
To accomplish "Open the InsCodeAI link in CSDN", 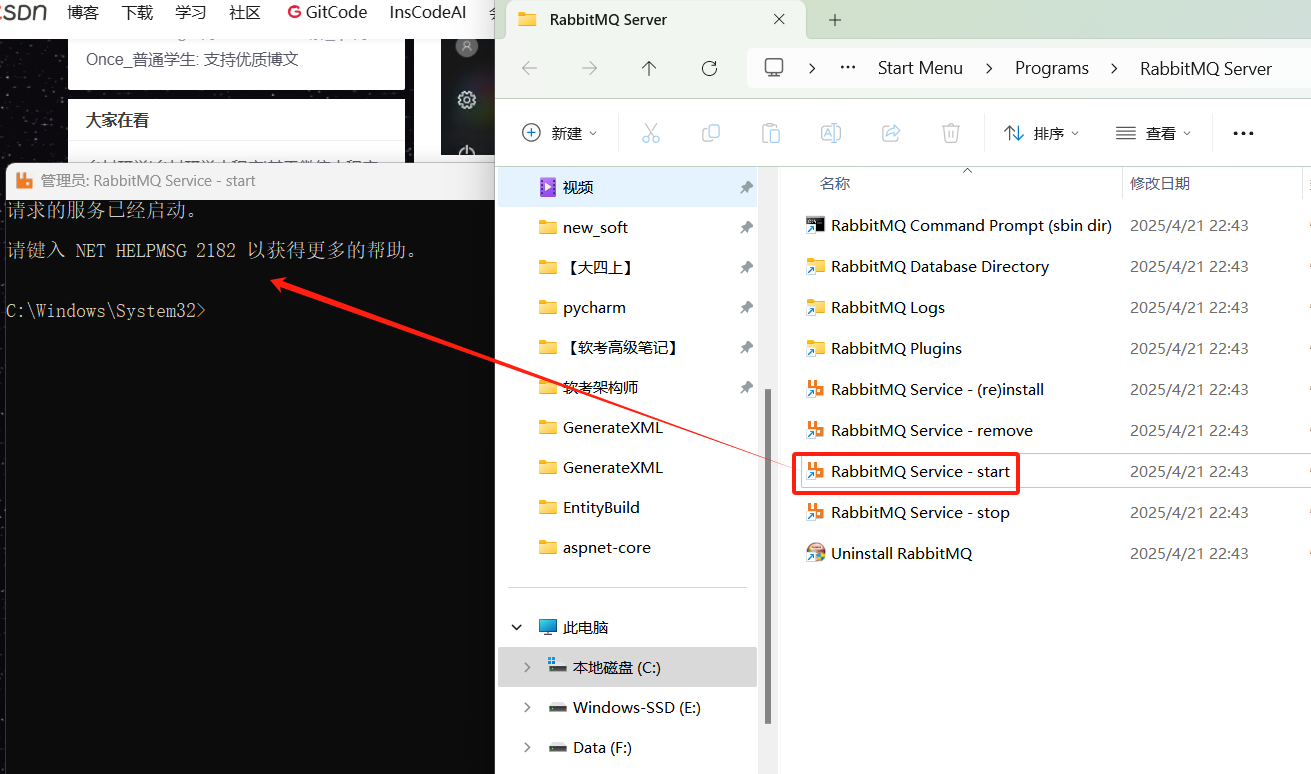I will pyautogui.click(x=428, y=13).
